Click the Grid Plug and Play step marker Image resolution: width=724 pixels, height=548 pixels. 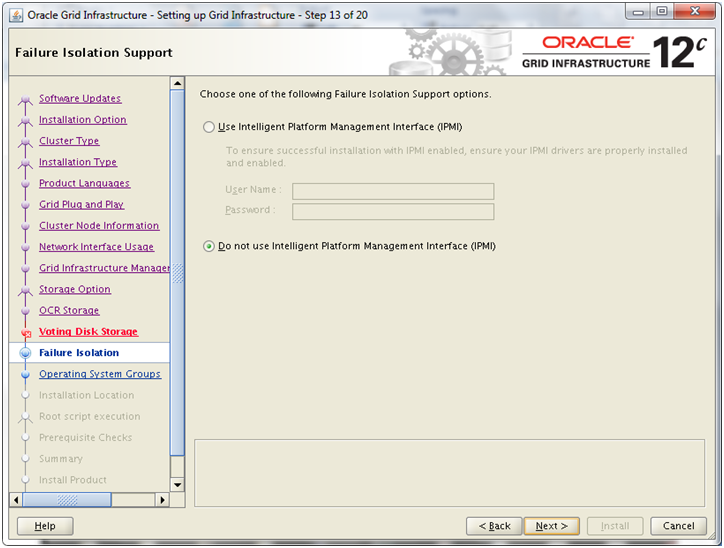point(25,205)
